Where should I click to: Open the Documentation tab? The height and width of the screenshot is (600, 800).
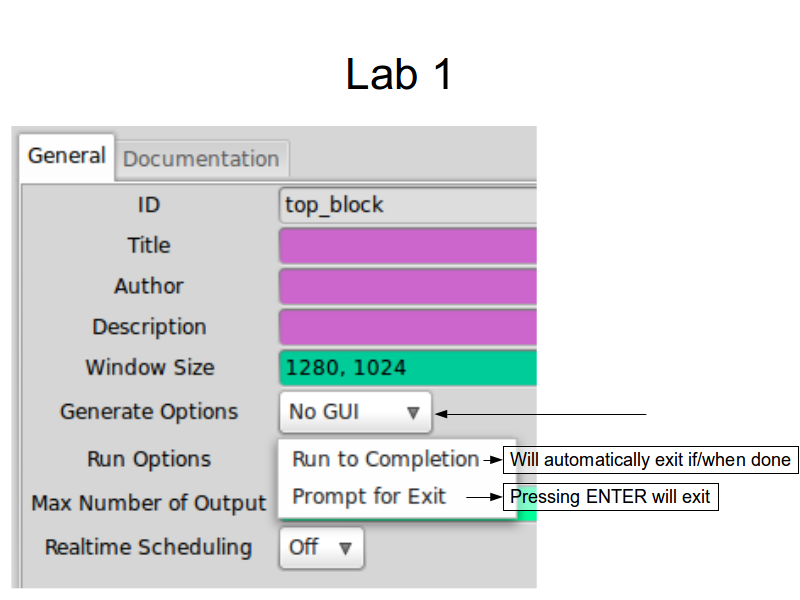(x=201, y=159)
